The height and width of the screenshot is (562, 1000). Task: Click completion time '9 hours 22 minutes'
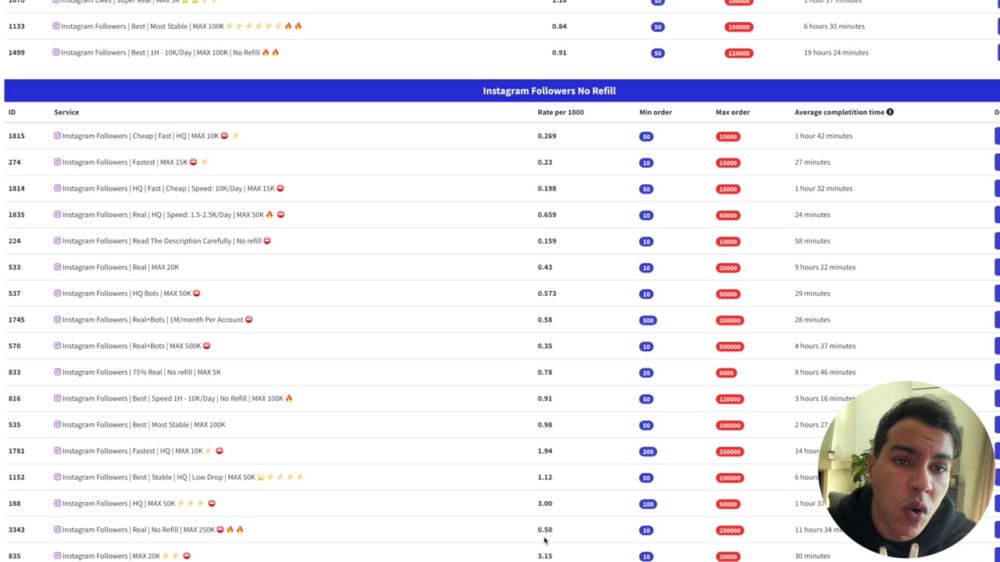click(x=825, y=267)
